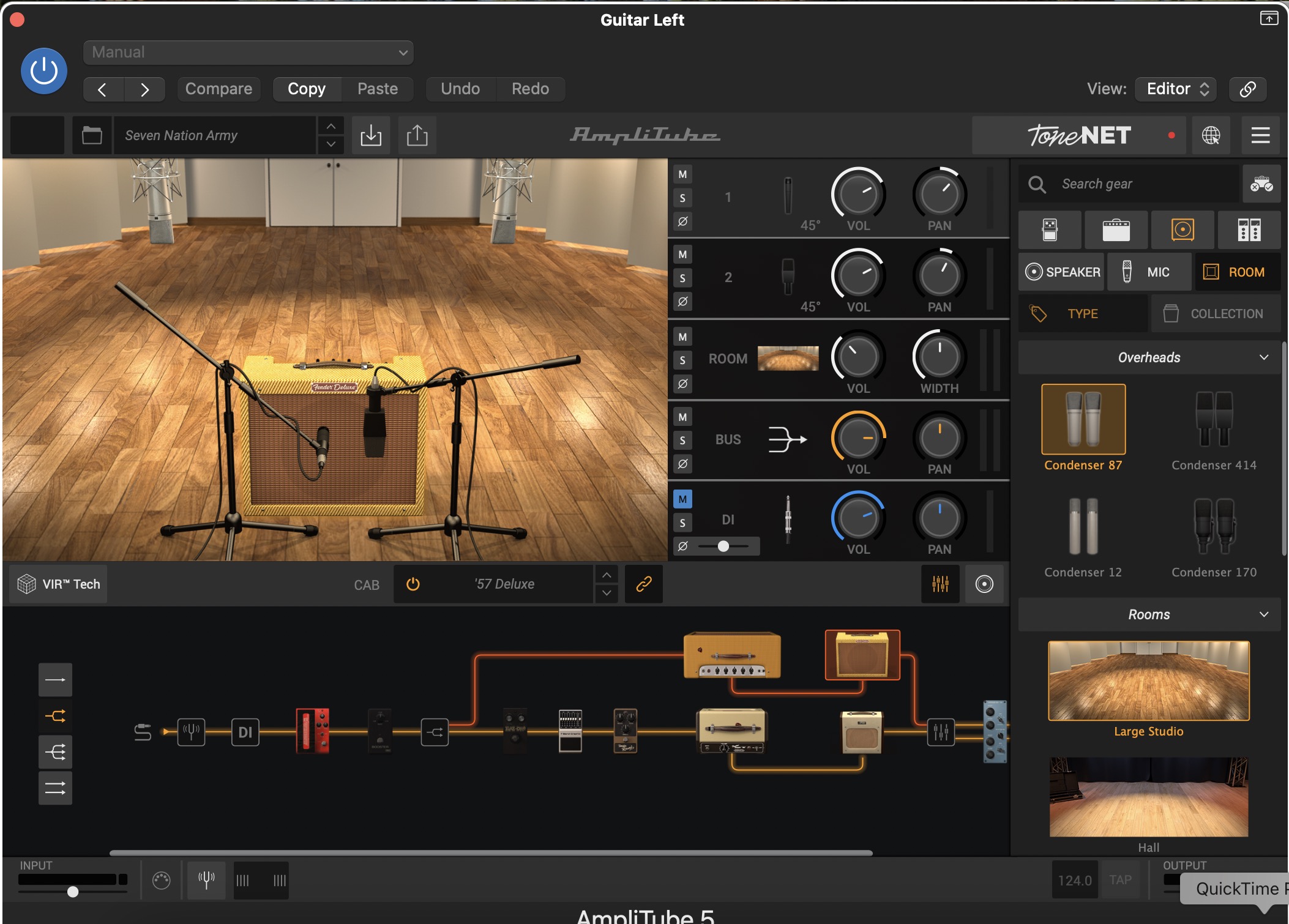The width and height of the screenshot is (1289, 924).
Task: Select the stomp pedal gear category icon
Action: [x=1050, y=230]
